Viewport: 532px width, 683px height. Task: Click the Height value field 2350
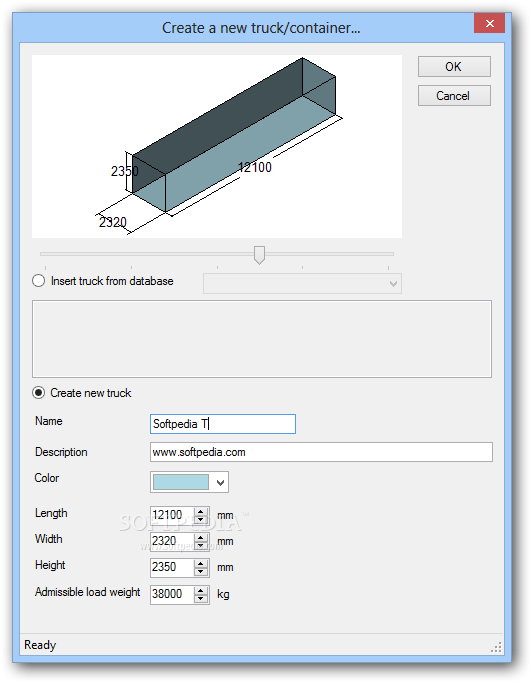[x=172, y=568]
